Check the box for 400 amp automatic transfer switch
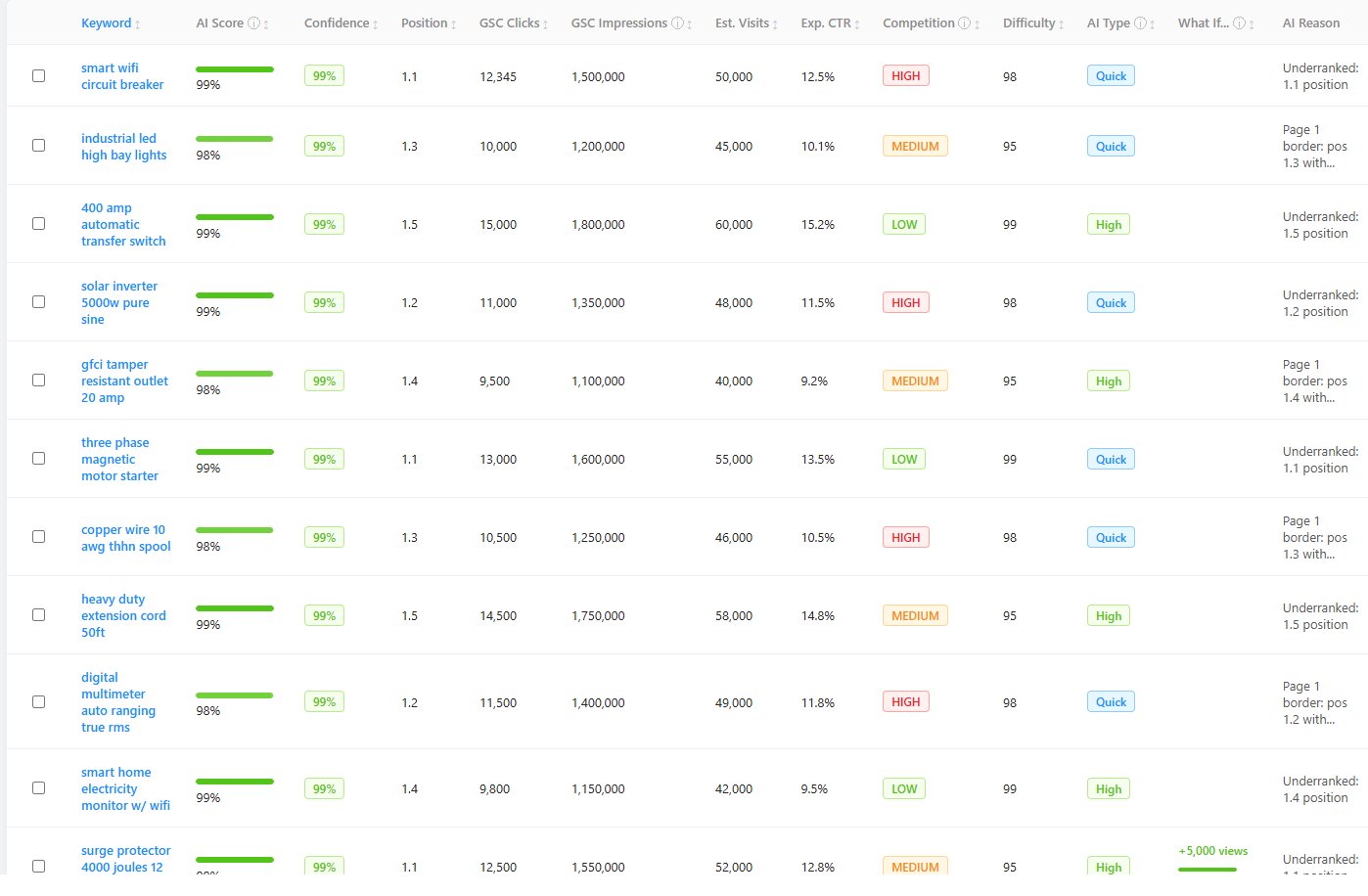The height and width of the screenshot is (896, 1368). (x=39, y=224)
